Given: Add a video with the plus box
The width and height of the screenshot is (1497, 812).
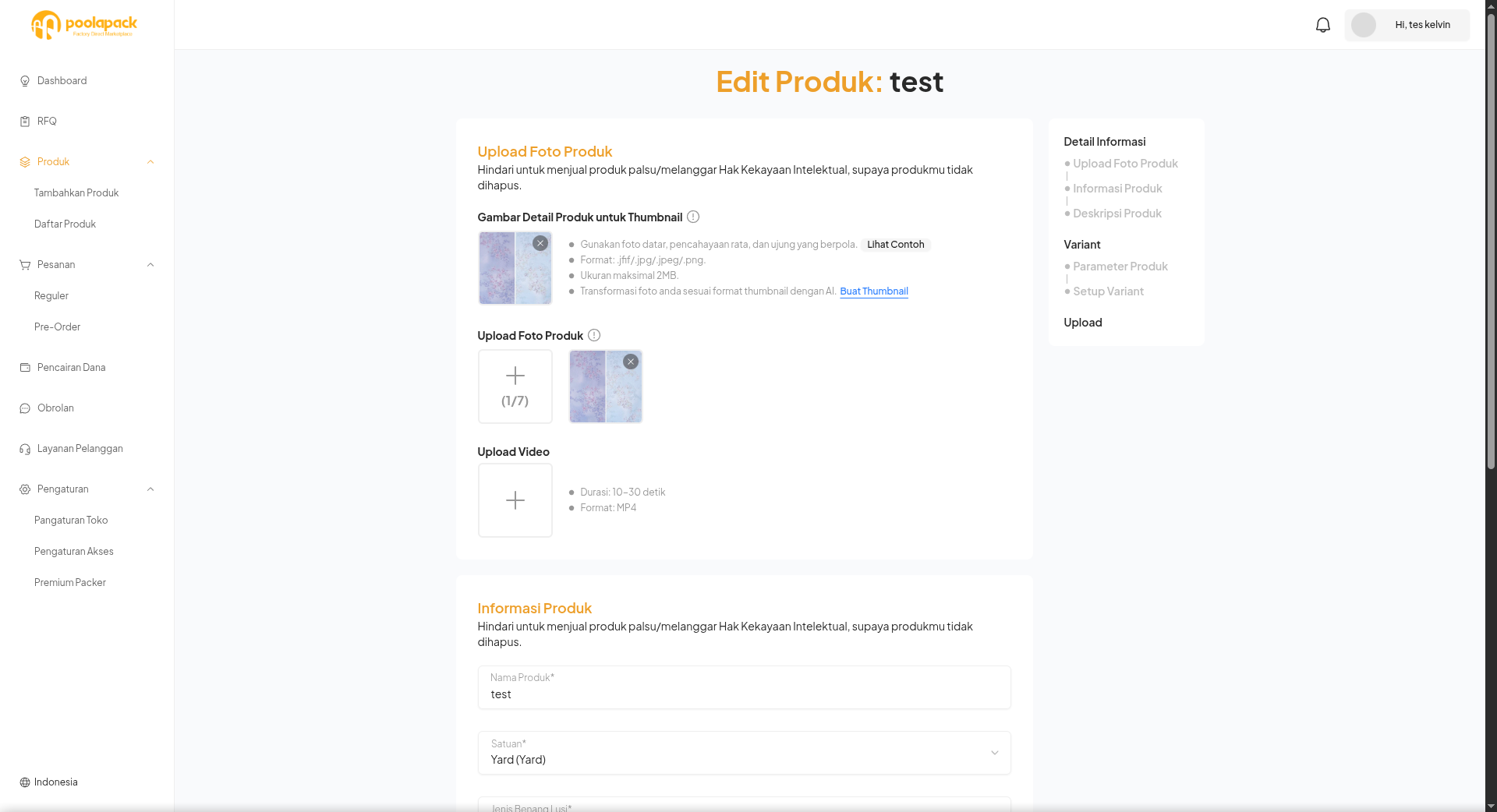Looking at the screenshot, I should (515, 500).
